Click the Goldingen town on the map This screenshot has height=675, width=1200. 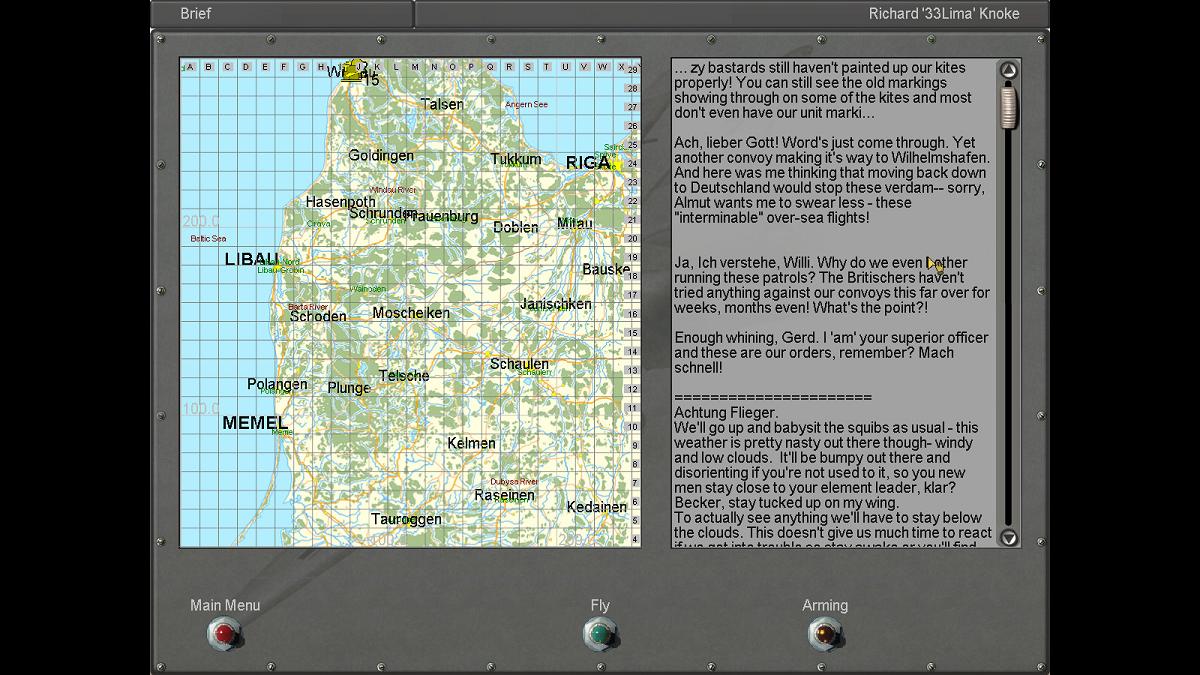pos(381,156)
